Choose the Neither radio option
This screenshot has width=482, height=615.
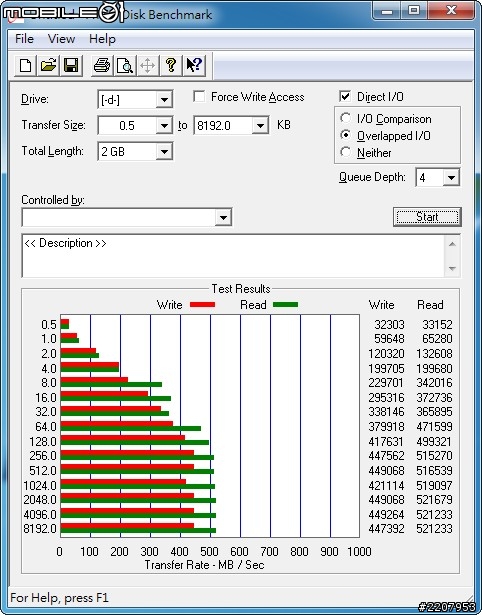point(346,152)
